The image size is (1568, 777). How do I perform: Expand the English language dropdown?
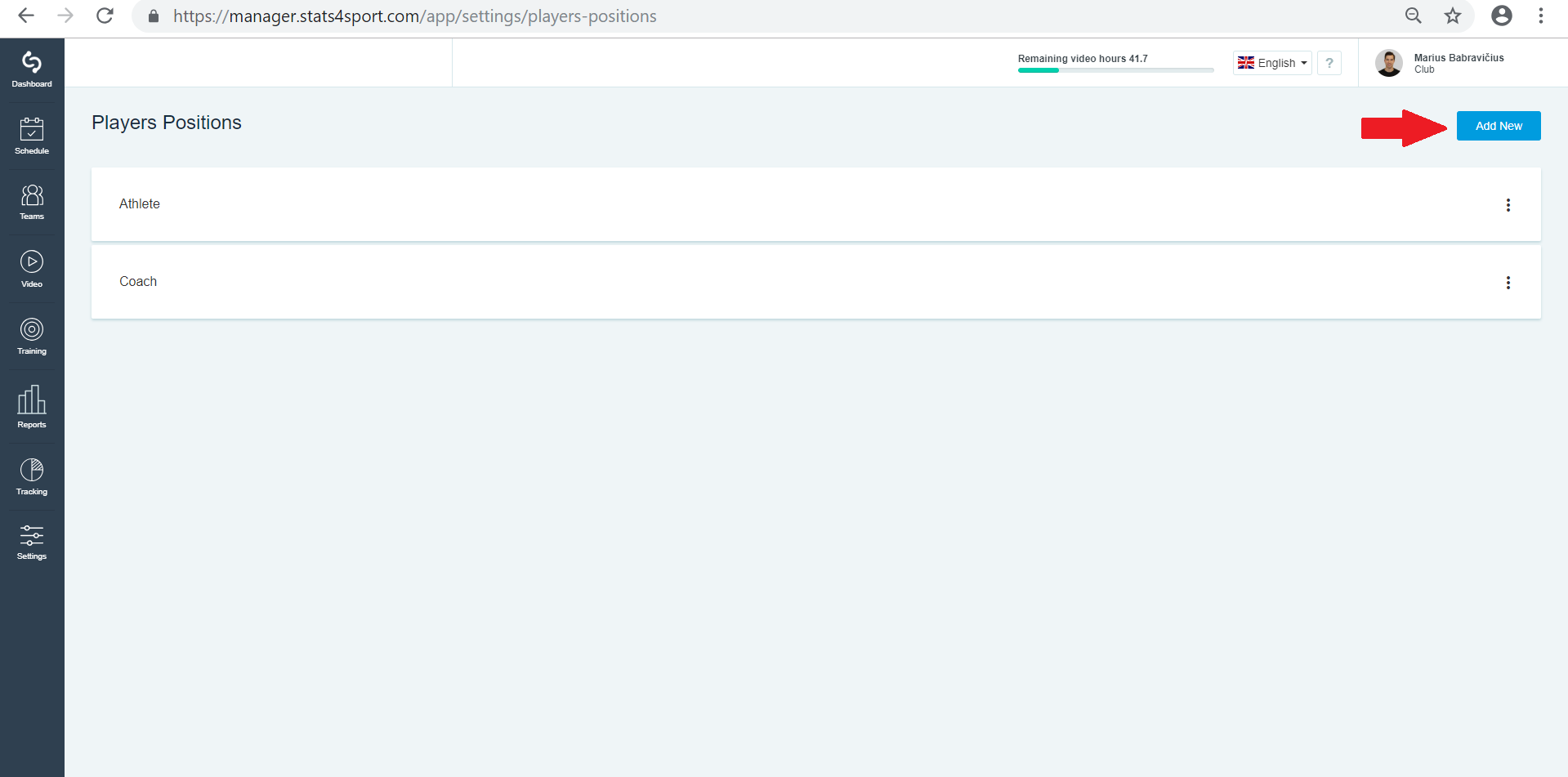tap(1272, 63)
